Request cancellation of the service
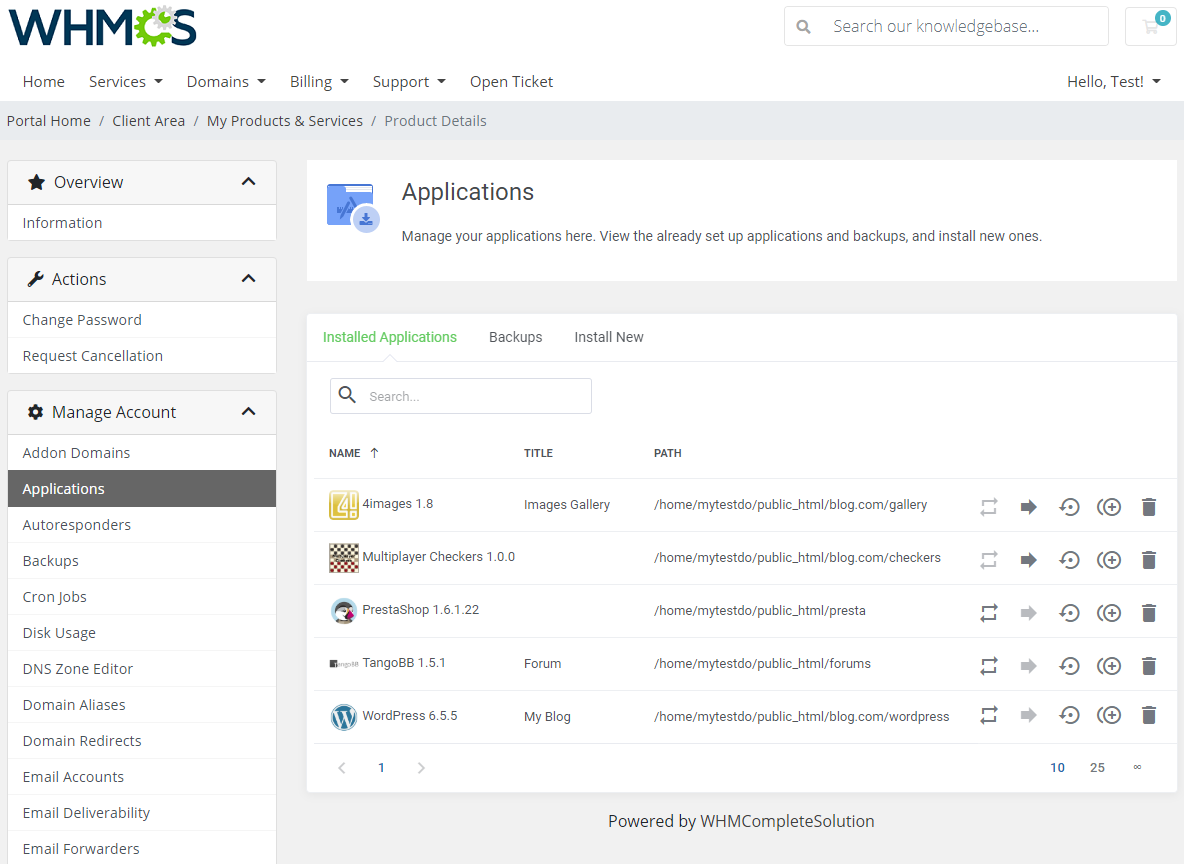Screen dimensions: 1184x864 (92, 355)
